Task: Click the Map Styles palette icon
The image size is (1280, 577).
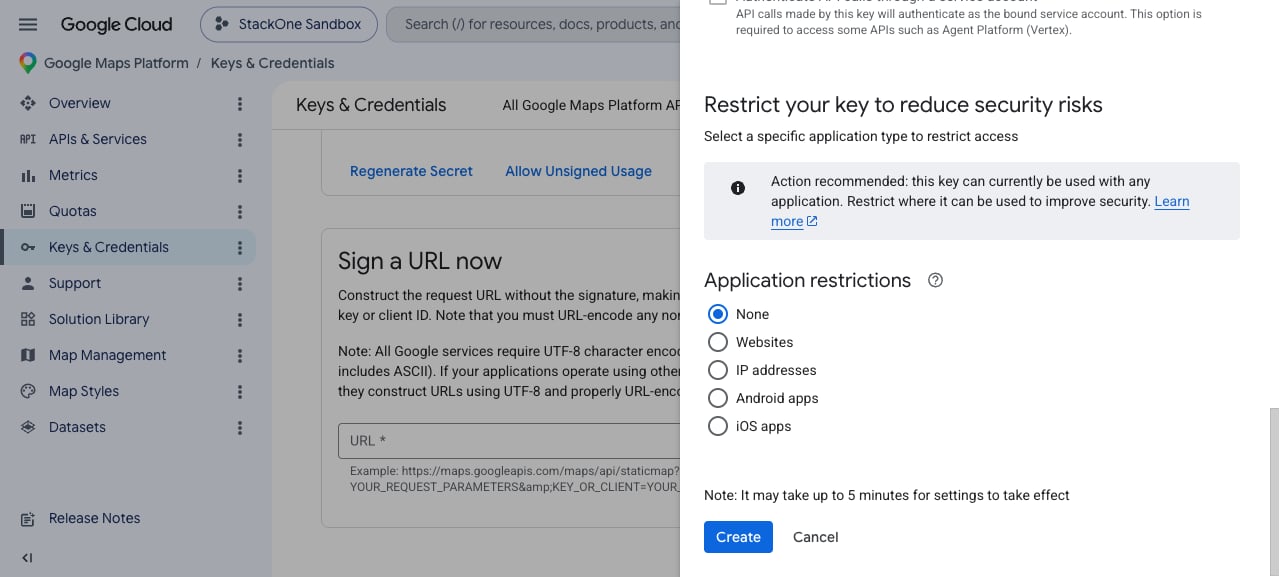Action: pos(28,391)
